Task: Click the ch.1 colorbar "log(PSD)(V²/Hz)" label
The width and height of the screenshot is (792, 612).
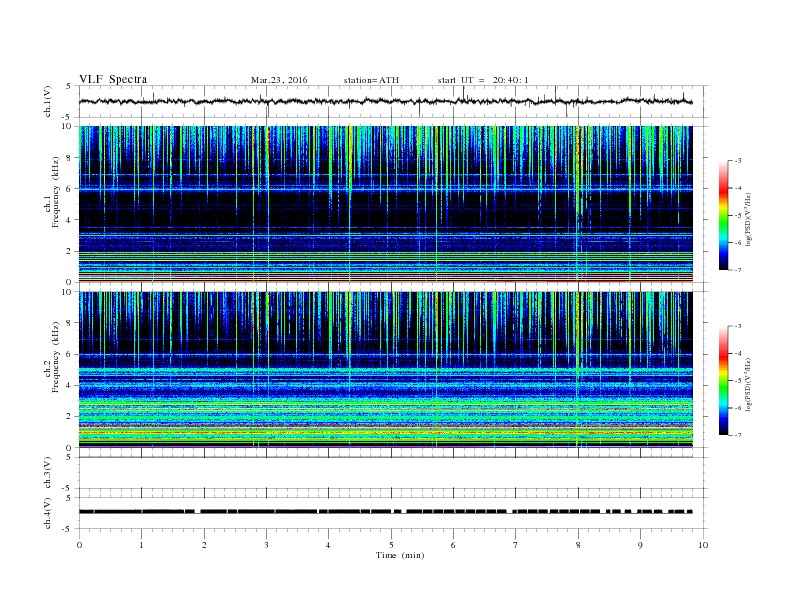Action: (x=748, y=220)
